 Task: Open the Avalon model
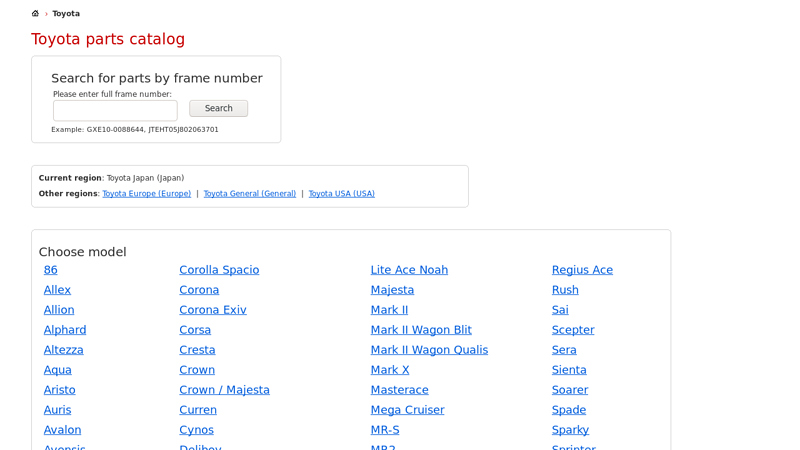tap(62, 429)
